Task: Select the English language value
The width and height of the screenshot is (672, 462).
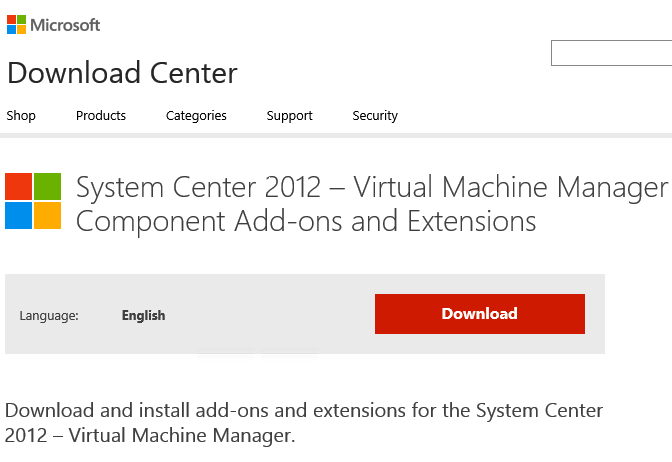Action: (x=144, y=315)
